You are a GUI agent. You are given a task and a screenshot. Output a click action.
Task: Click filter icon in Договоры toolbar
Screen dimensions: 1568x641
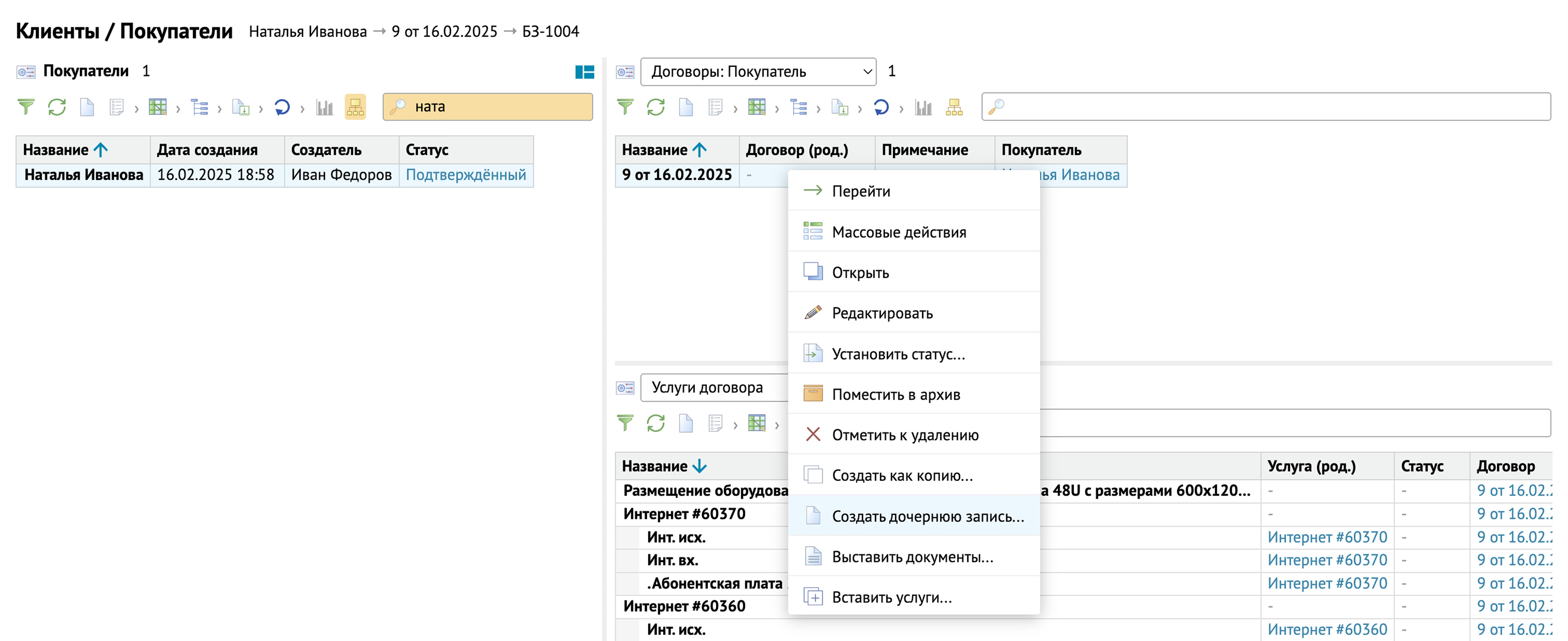(625, 107)
